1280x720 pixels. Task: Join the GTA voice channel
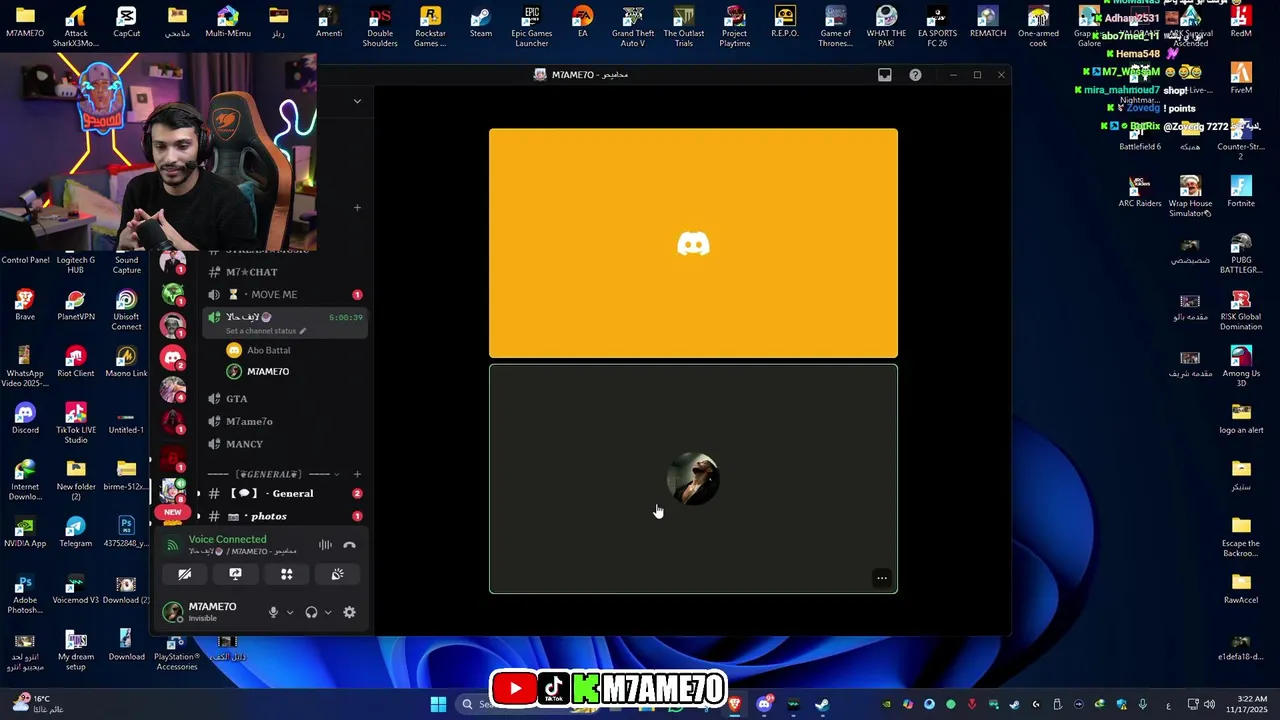tap(237, 399)
